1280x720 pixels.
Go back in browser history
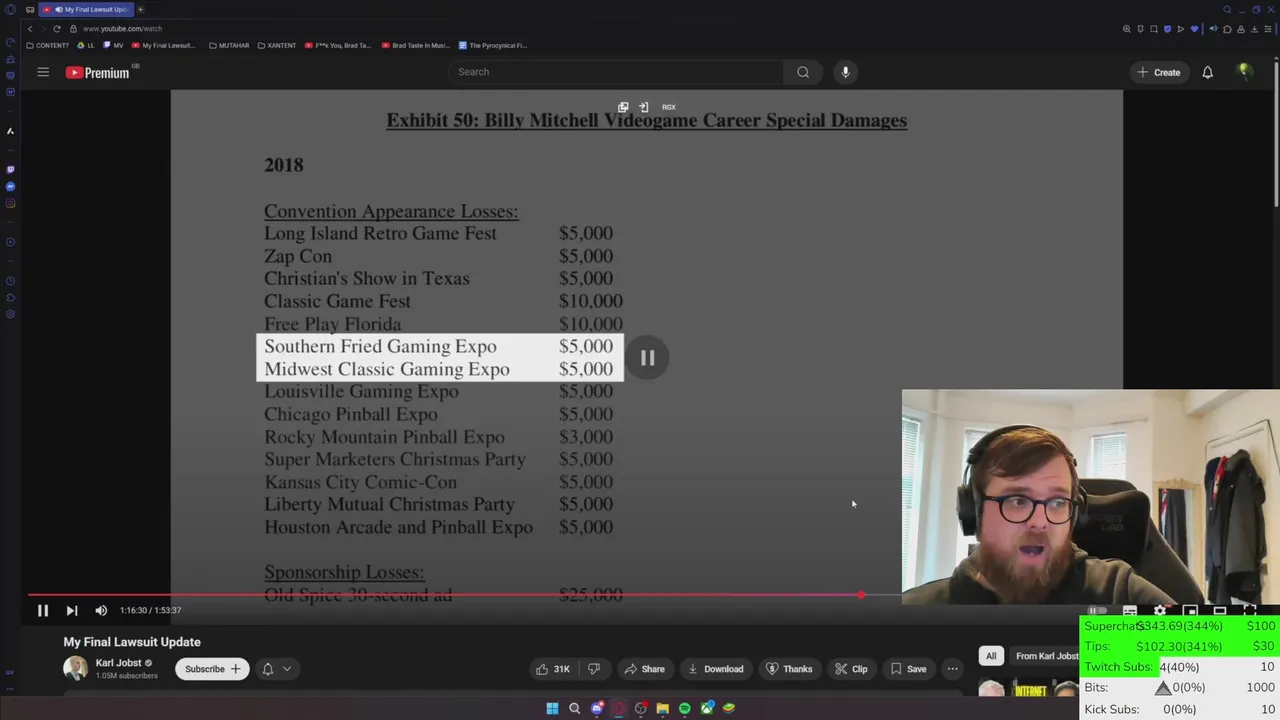pyautogui.click(x=30, y=29)
